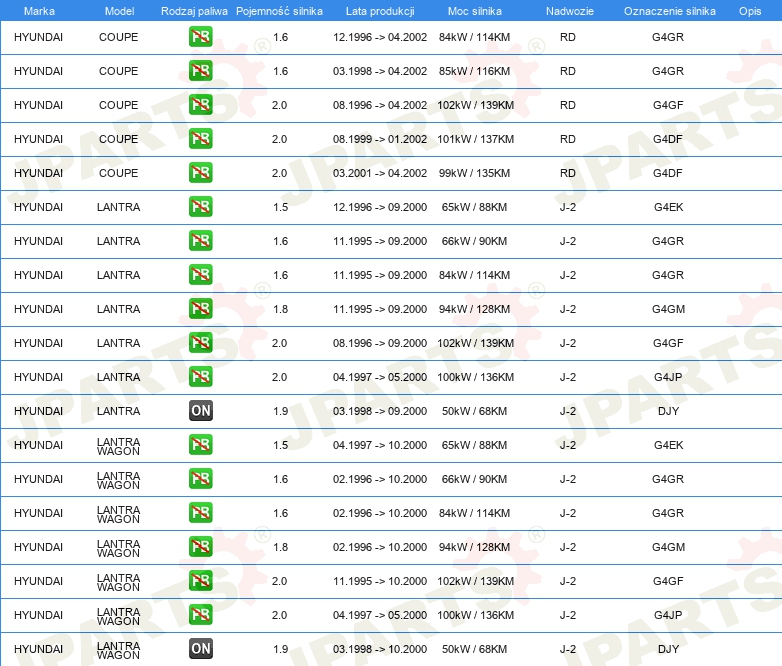Image resolution: width=782 pixels, height=666 pixels.
Task: Click petrol icon in COUPE 84kW/114KM row
Action: [200, 37]
